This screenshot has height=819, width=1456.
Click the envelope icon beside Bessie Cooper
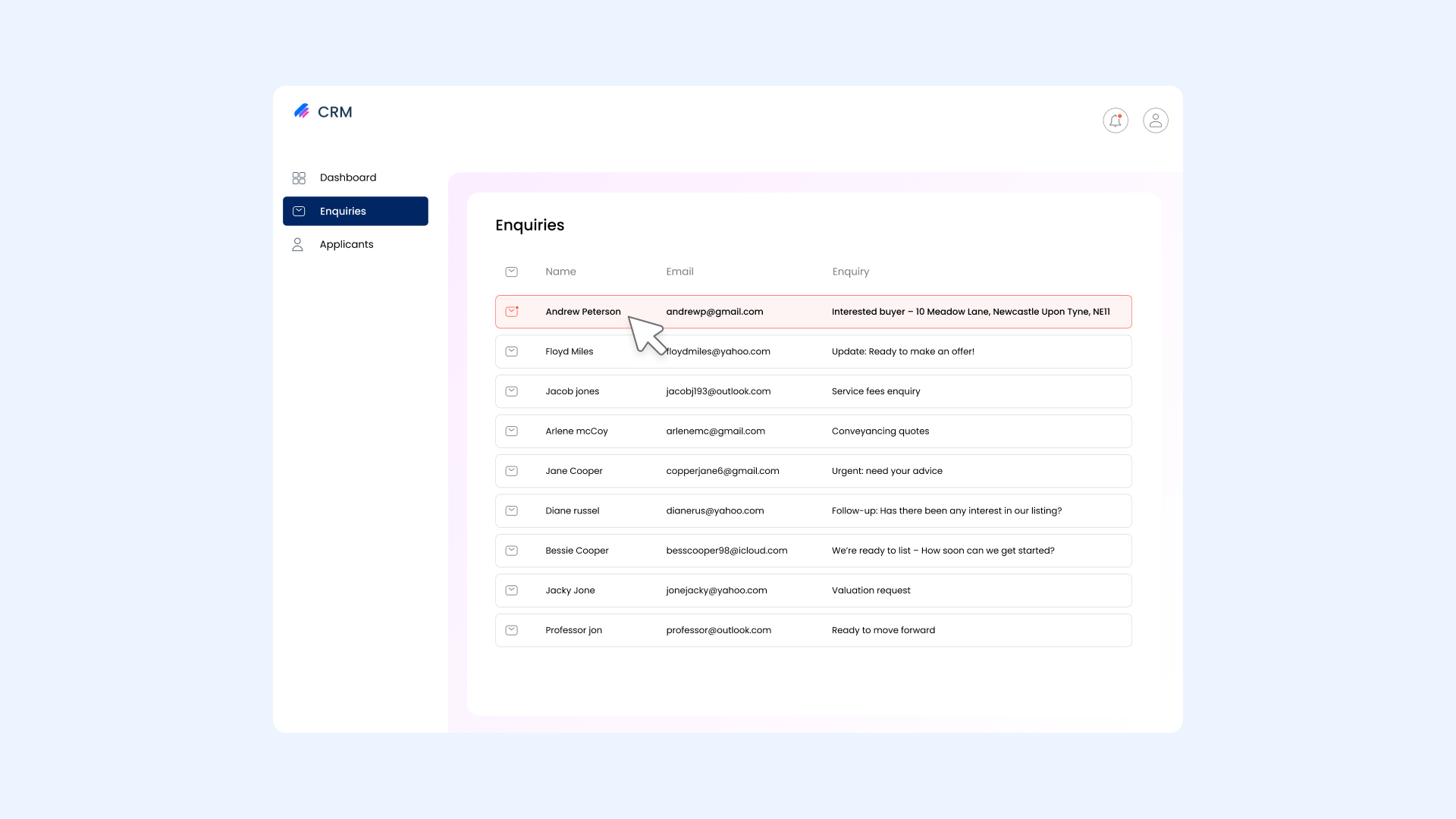[512, 551]
